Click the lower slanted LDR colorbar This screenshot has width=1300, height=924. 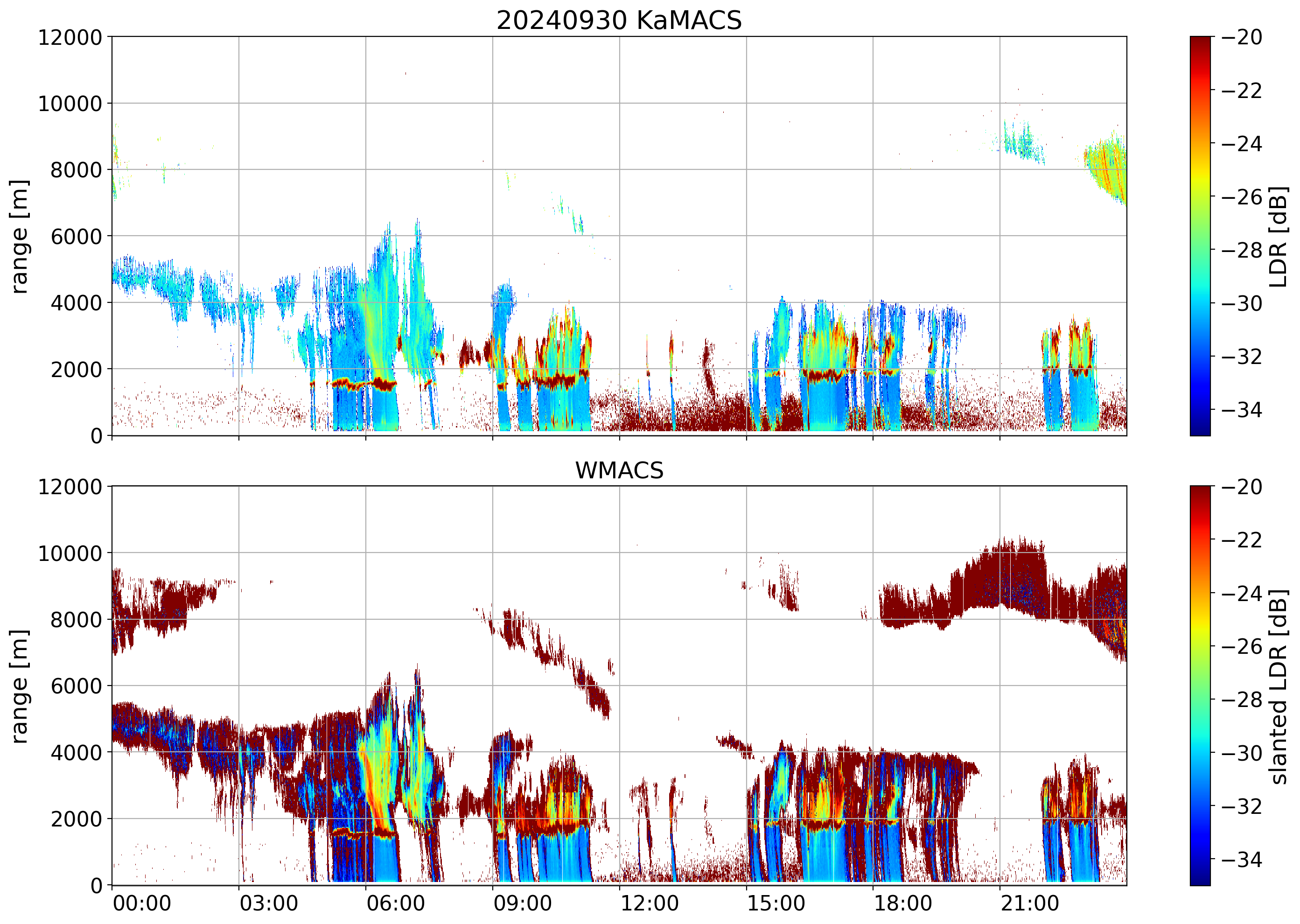click(x=1200, y=686)
